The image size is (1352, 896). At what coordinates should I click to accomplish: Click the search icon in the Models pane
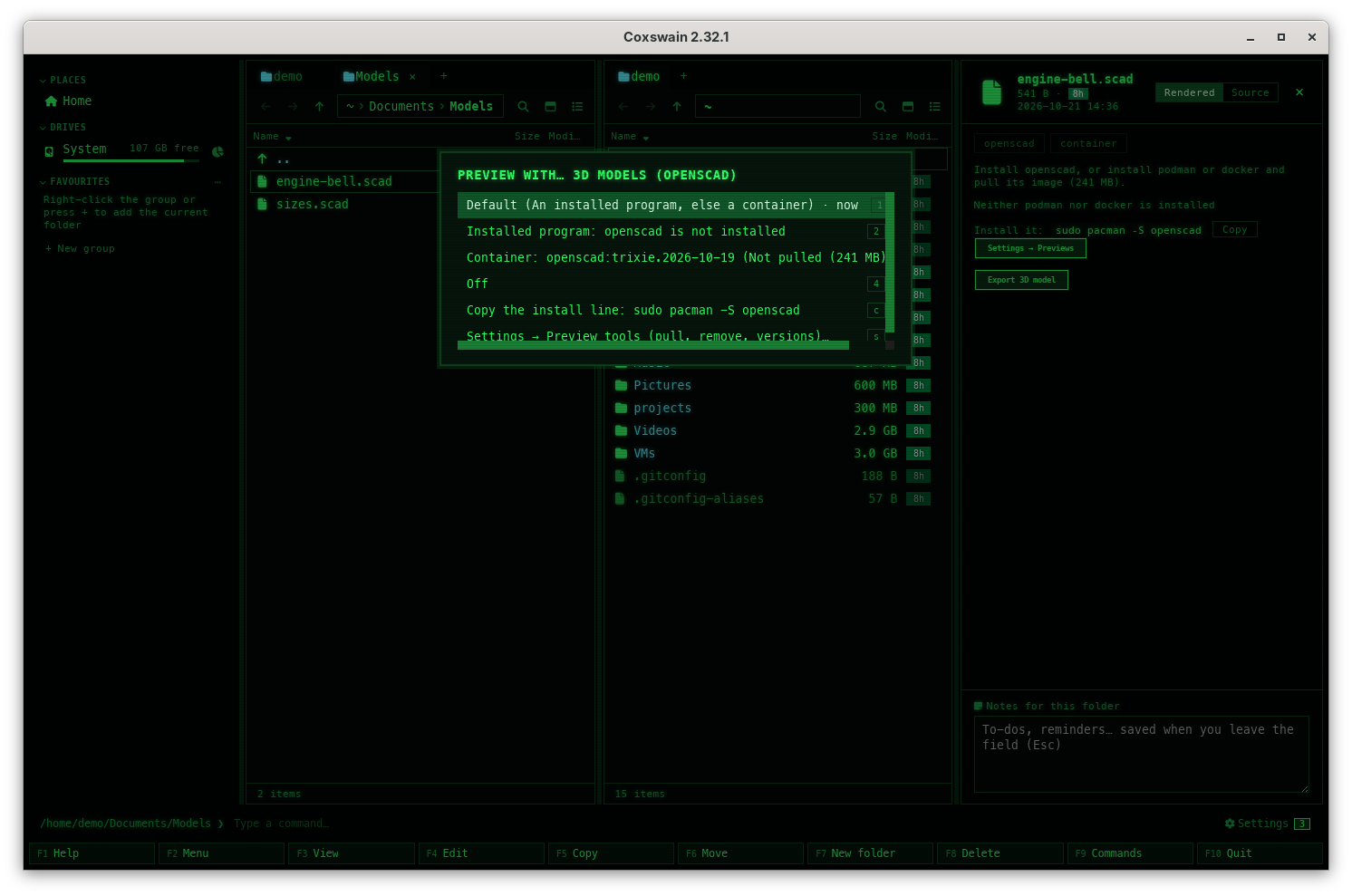(x=523, y=107)
